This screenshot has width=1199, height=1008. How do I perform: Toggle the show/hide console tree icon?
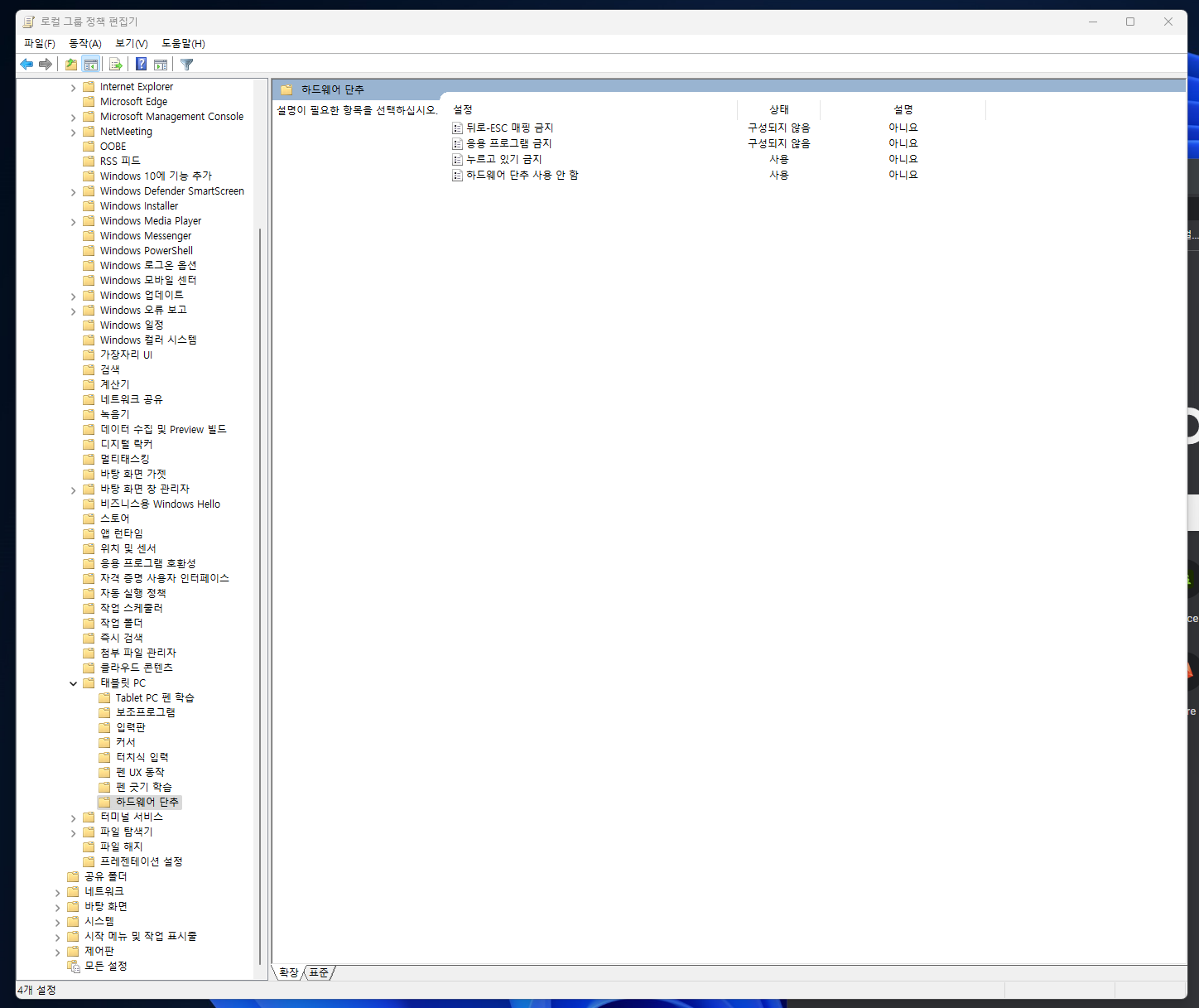(x=91, y=64)
